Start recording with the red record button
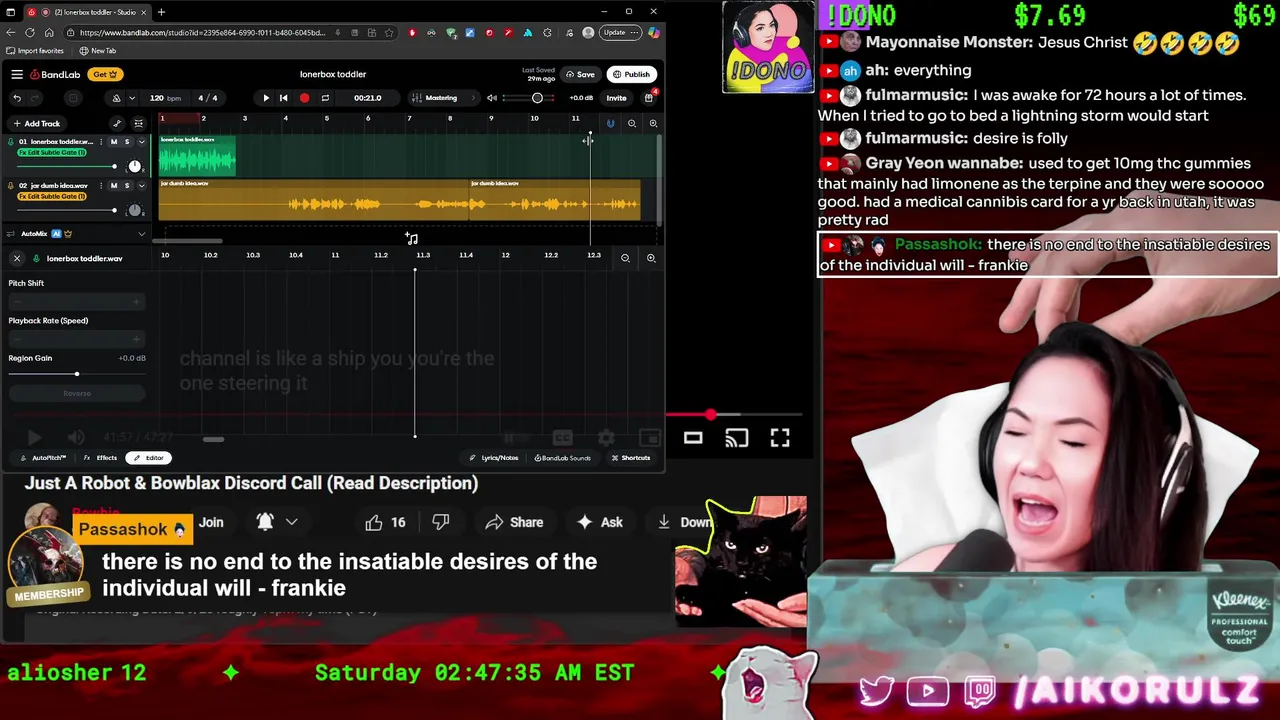 click(x=304, y=98)
